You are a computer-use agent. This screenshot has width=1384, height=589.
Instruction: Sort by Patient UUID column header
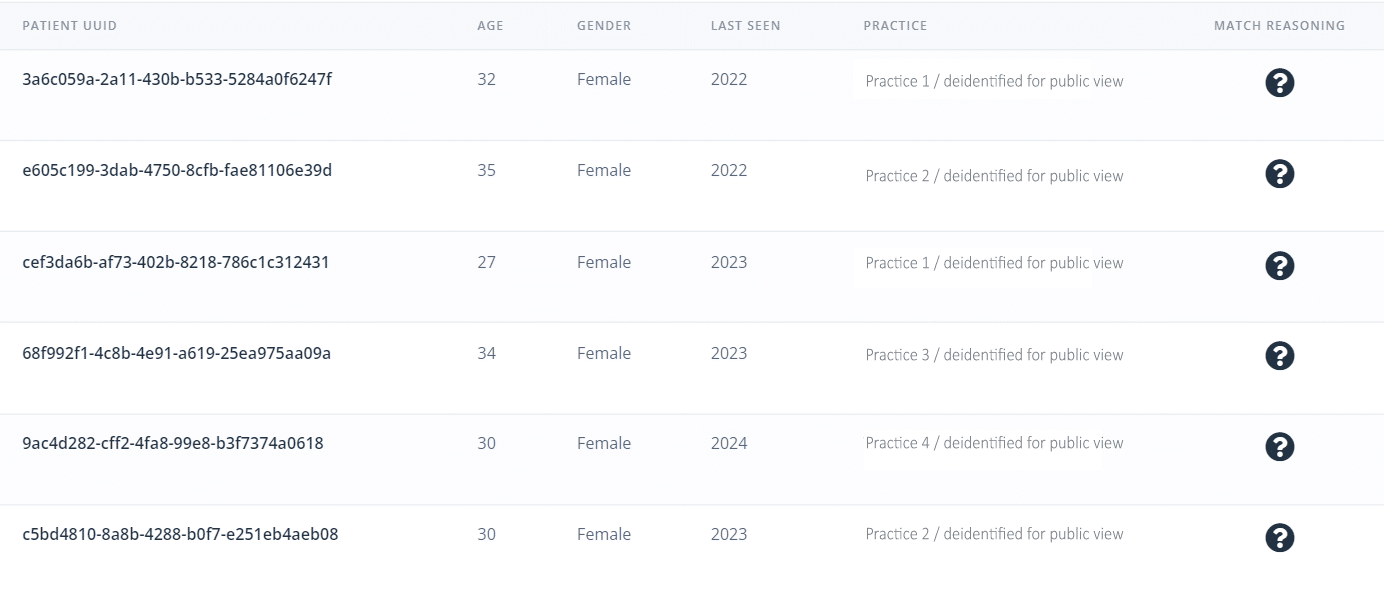pyautogui.click(x=70, y=26)
